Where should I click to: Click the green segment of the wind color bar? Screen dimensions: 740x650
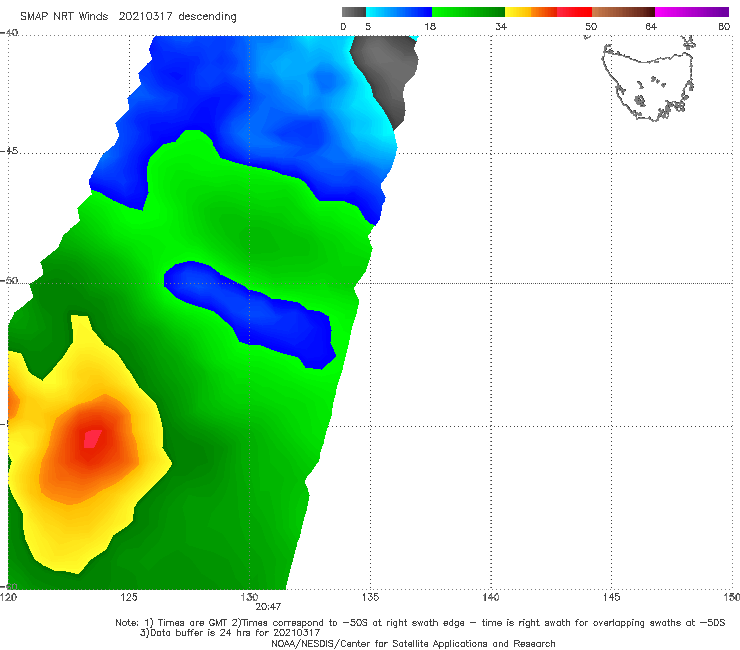click(x=468, y=12)
